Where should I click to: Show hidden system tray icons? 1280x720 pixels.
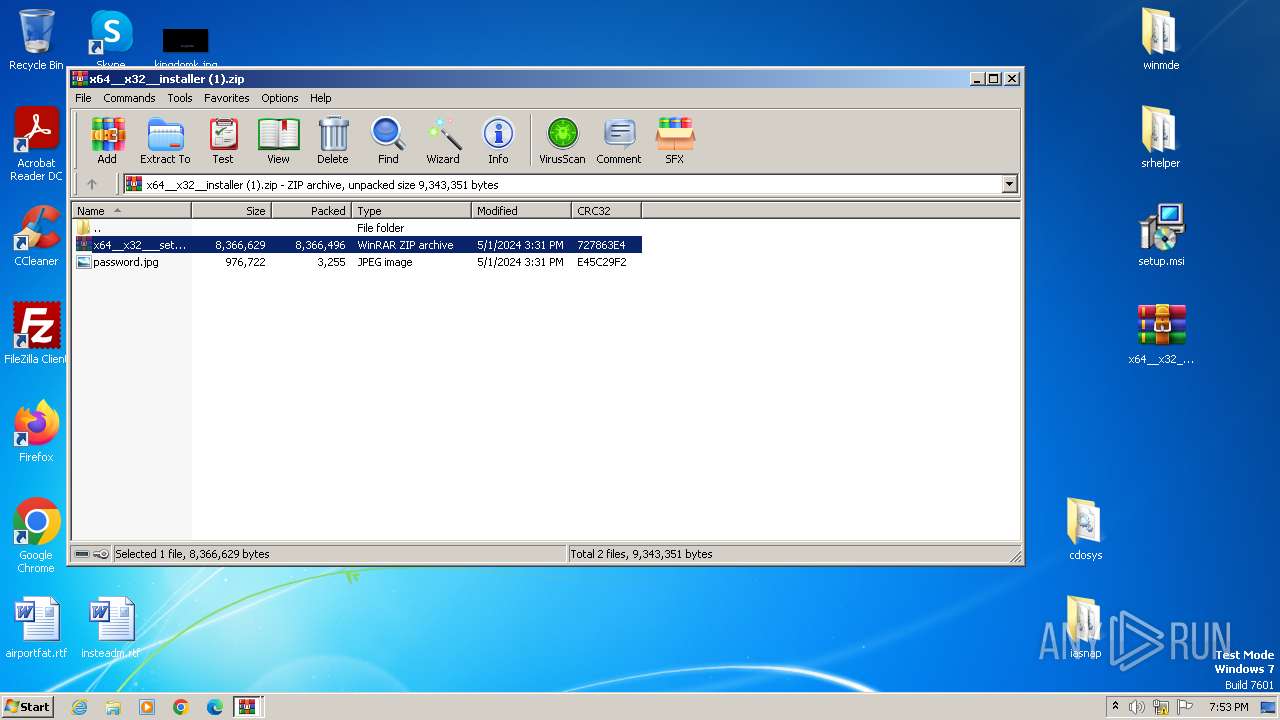click(1115, 707)
